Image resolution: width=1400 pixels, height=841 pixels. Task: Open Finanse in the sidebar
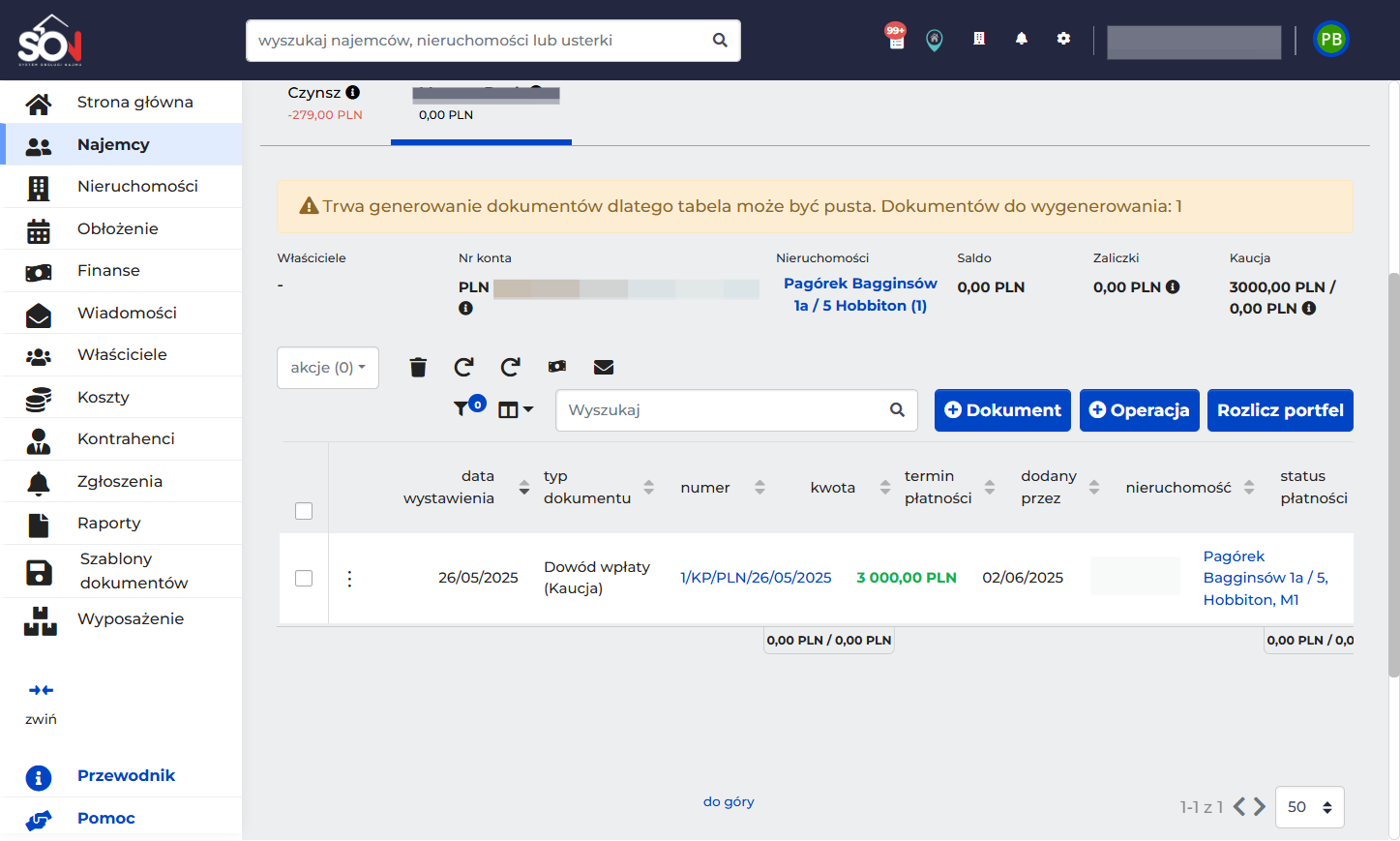(121, 271)
